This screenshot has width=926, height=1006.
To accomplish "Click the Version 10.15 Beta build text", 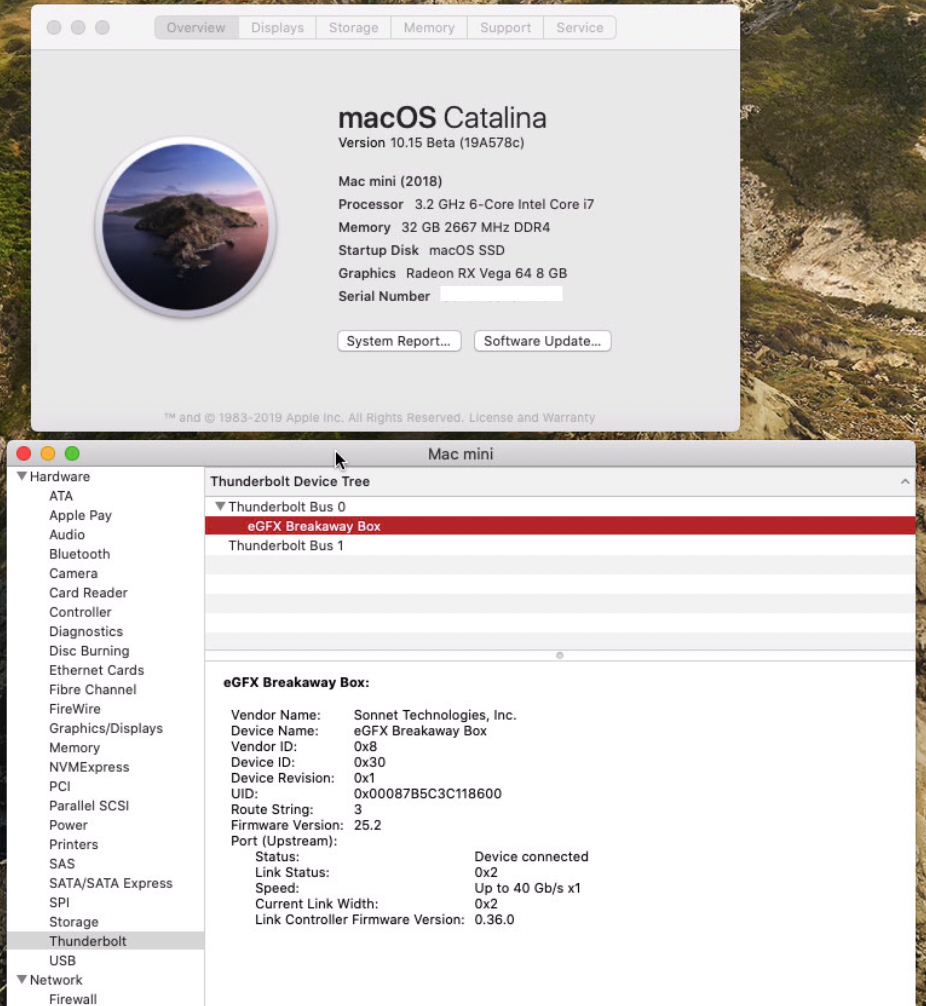I will 431,142.
